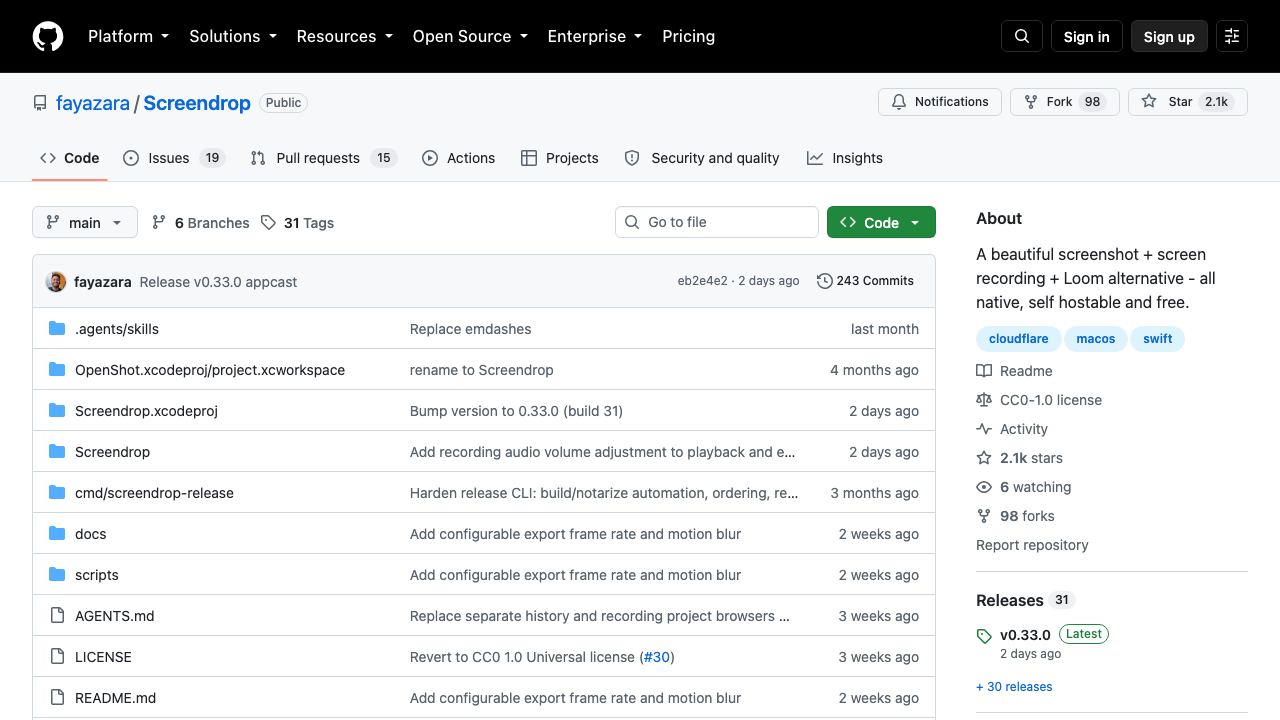Switch to the Pull requests tab

pyautogui.click(x=324, y=158)
